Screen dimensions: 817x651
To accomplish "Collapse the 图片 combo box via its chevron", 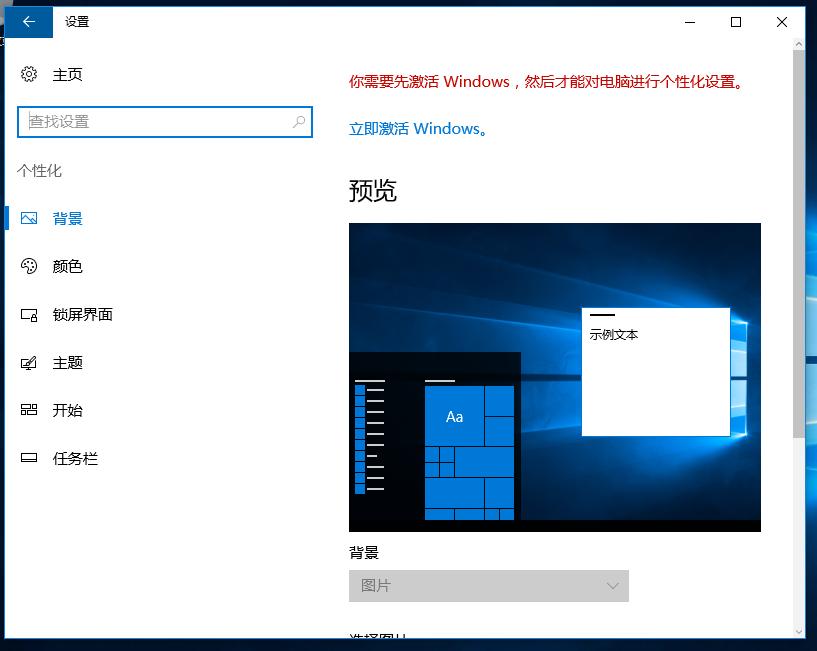I will click(612, 586).
